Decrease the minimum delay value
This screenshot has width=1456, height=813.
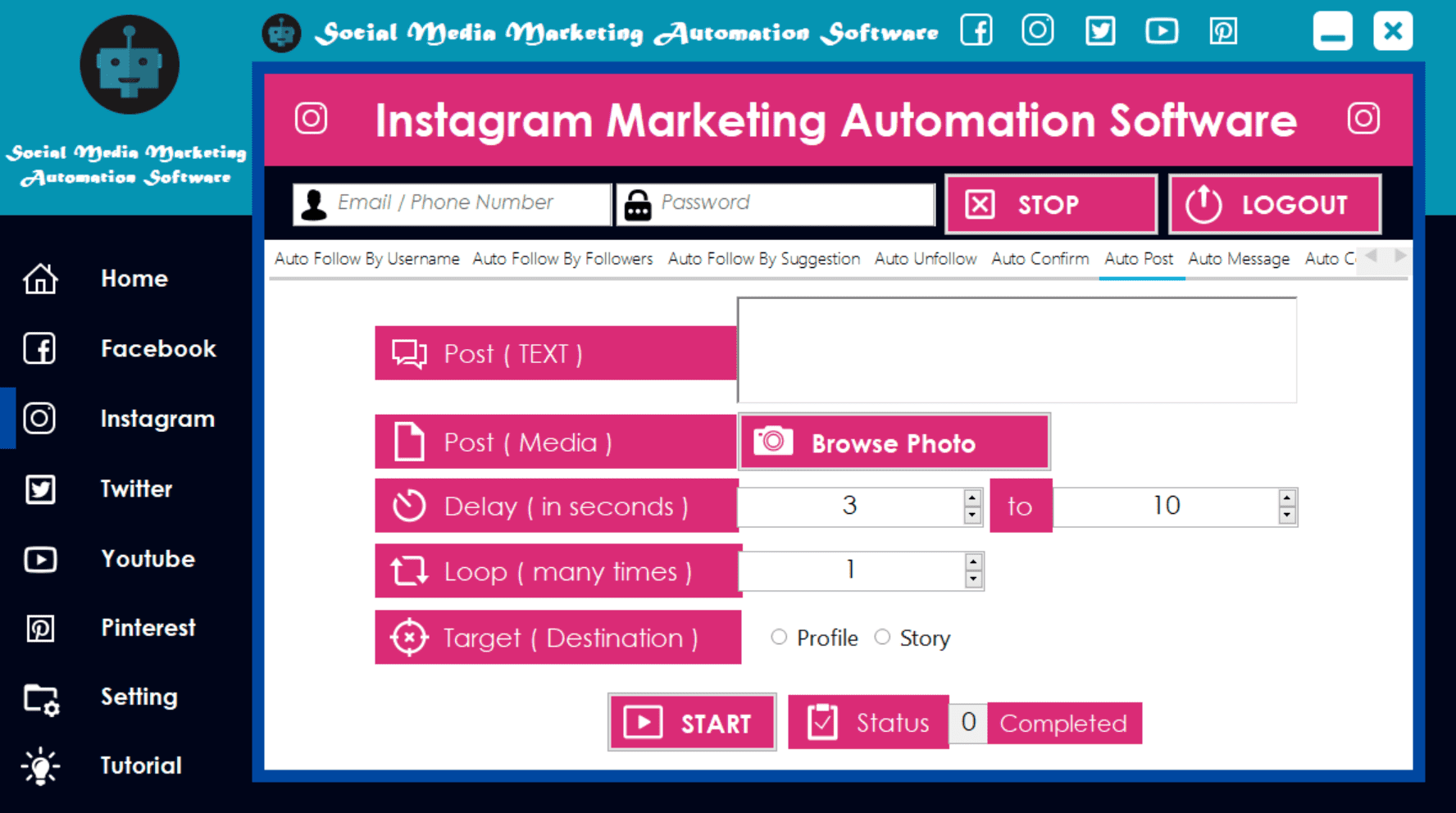[x=972, y=516]
